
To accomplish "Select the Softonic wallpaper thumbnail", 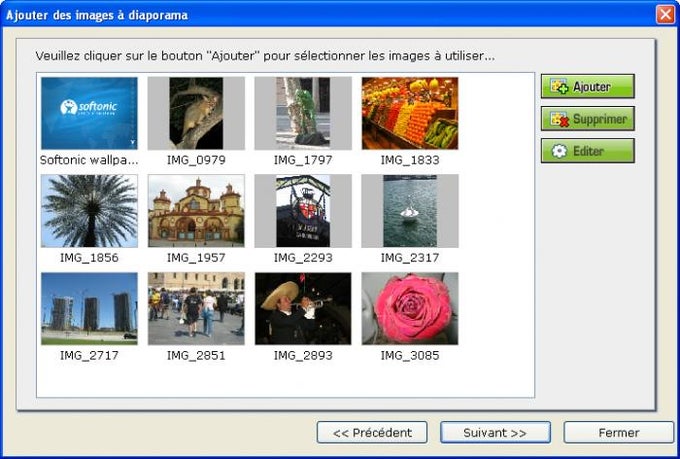I will coord(89,113).
